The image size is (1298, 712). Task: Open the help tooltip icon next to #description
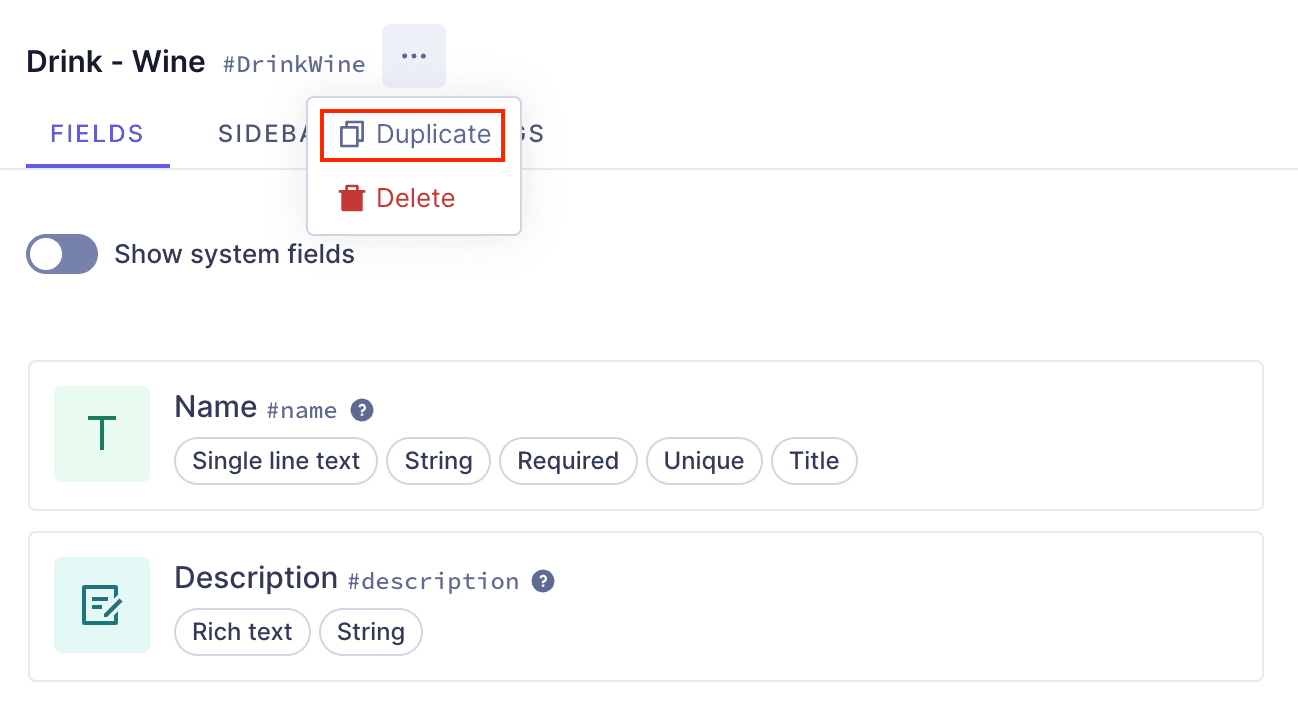[x=541, y=581]
